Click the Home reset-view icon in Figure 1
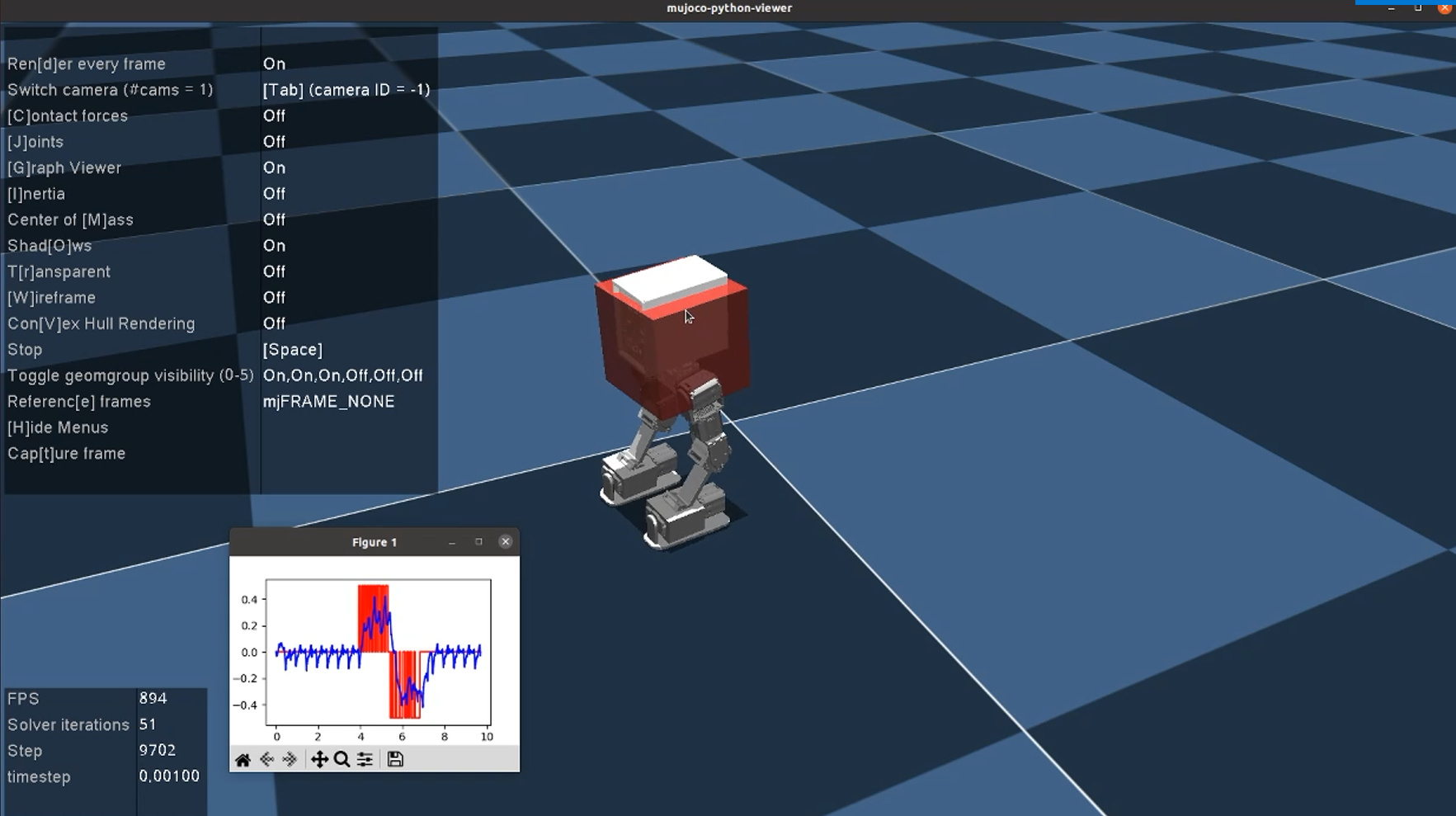This screenshot has height=816, width=1456. click(243, 760)
